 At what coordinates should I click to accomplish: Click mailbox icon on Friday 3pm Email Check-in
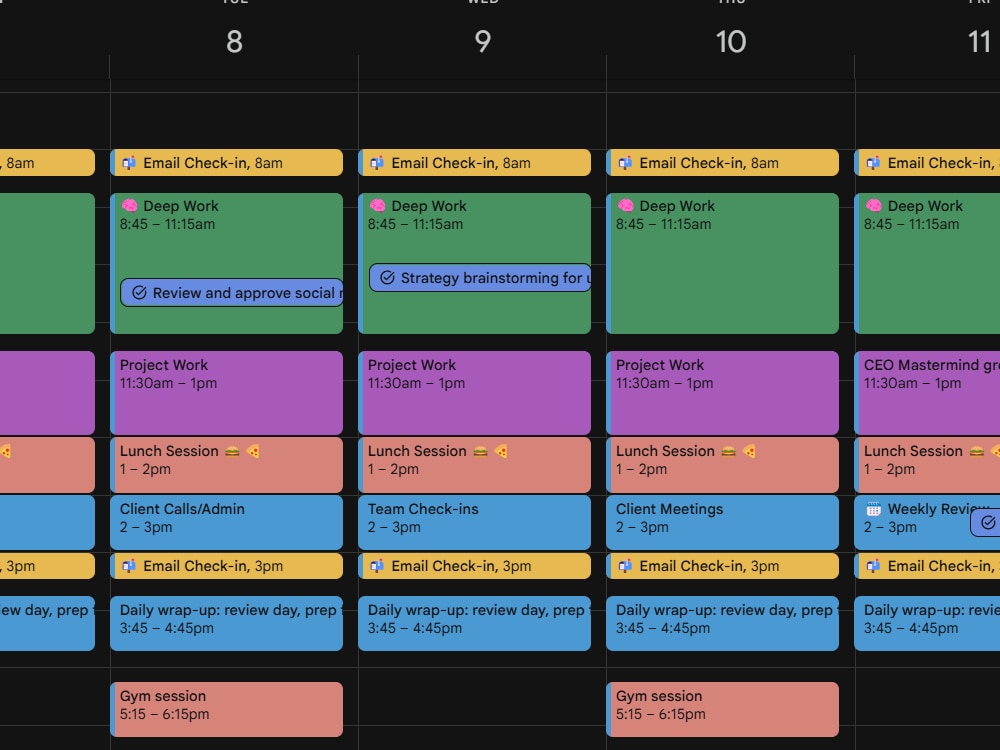coord(874,566)
